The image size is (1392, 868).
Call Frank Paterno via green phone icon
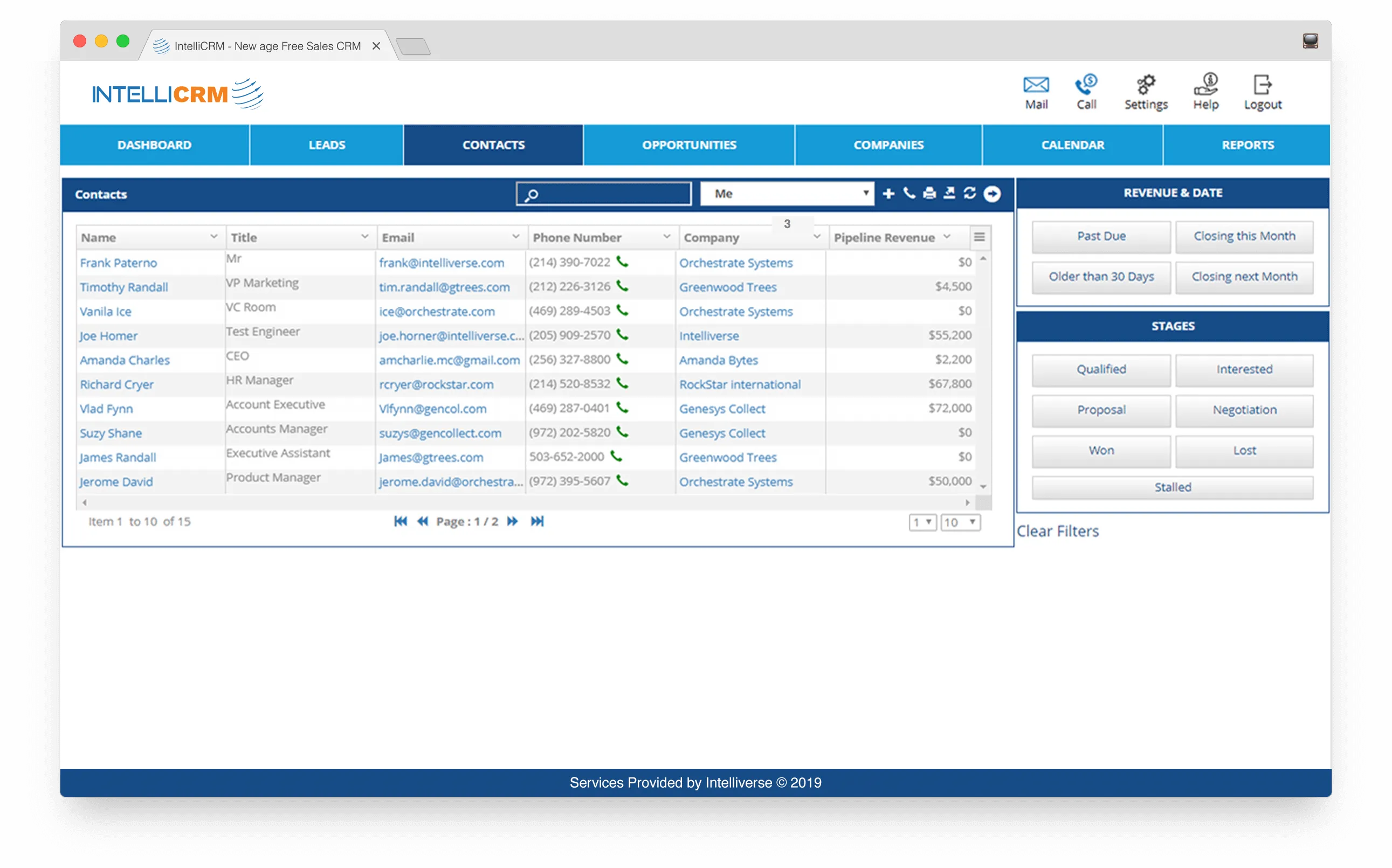pos(622,262)
